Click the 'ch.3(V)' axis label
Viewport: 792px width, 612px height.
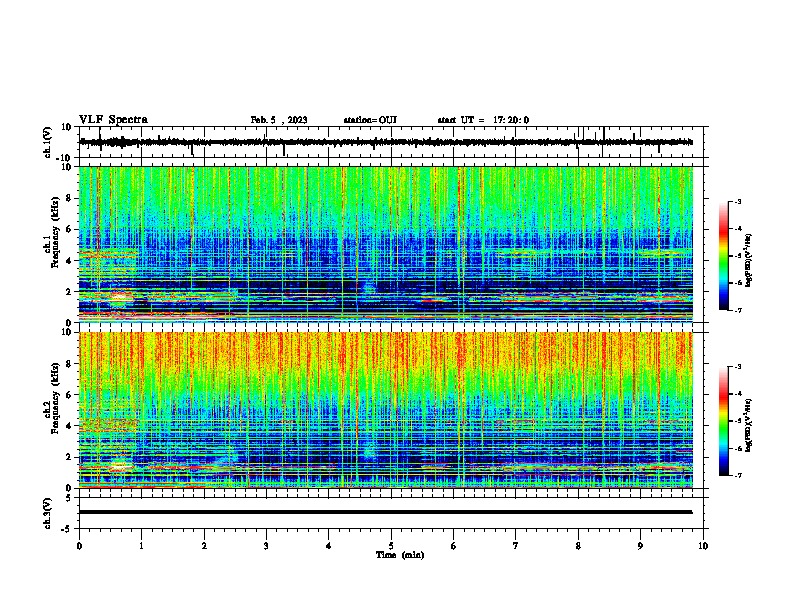tap(48, 513)
